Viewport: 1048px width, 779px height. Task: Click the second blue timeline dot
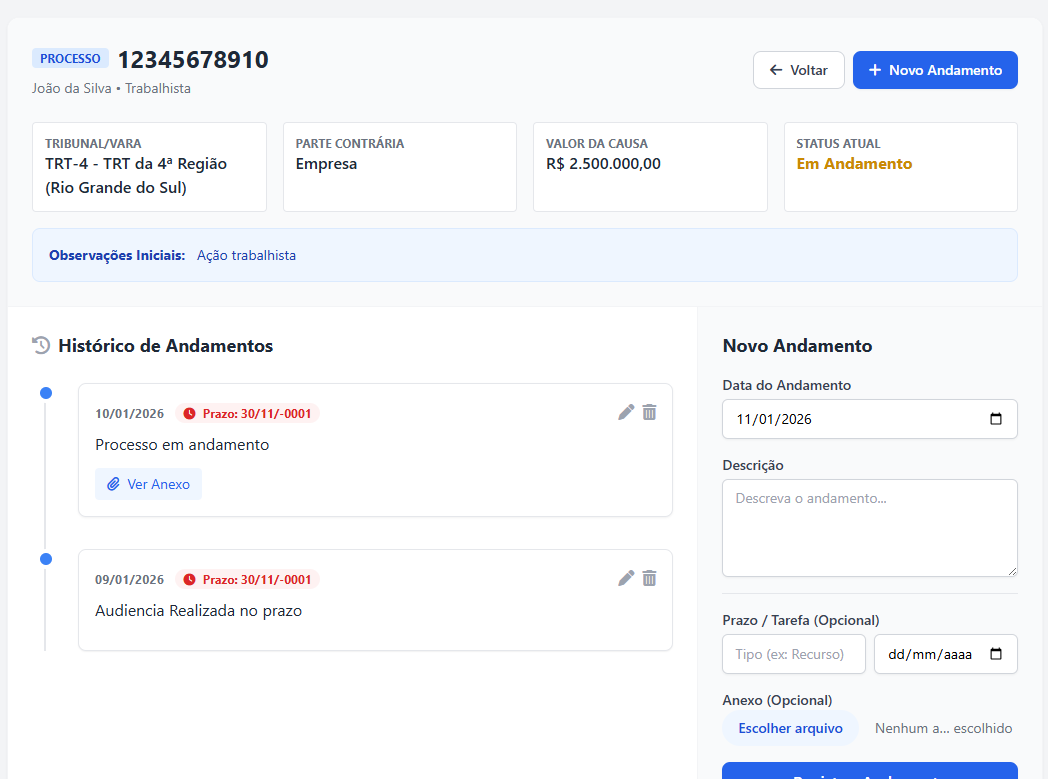pos(46,559)
